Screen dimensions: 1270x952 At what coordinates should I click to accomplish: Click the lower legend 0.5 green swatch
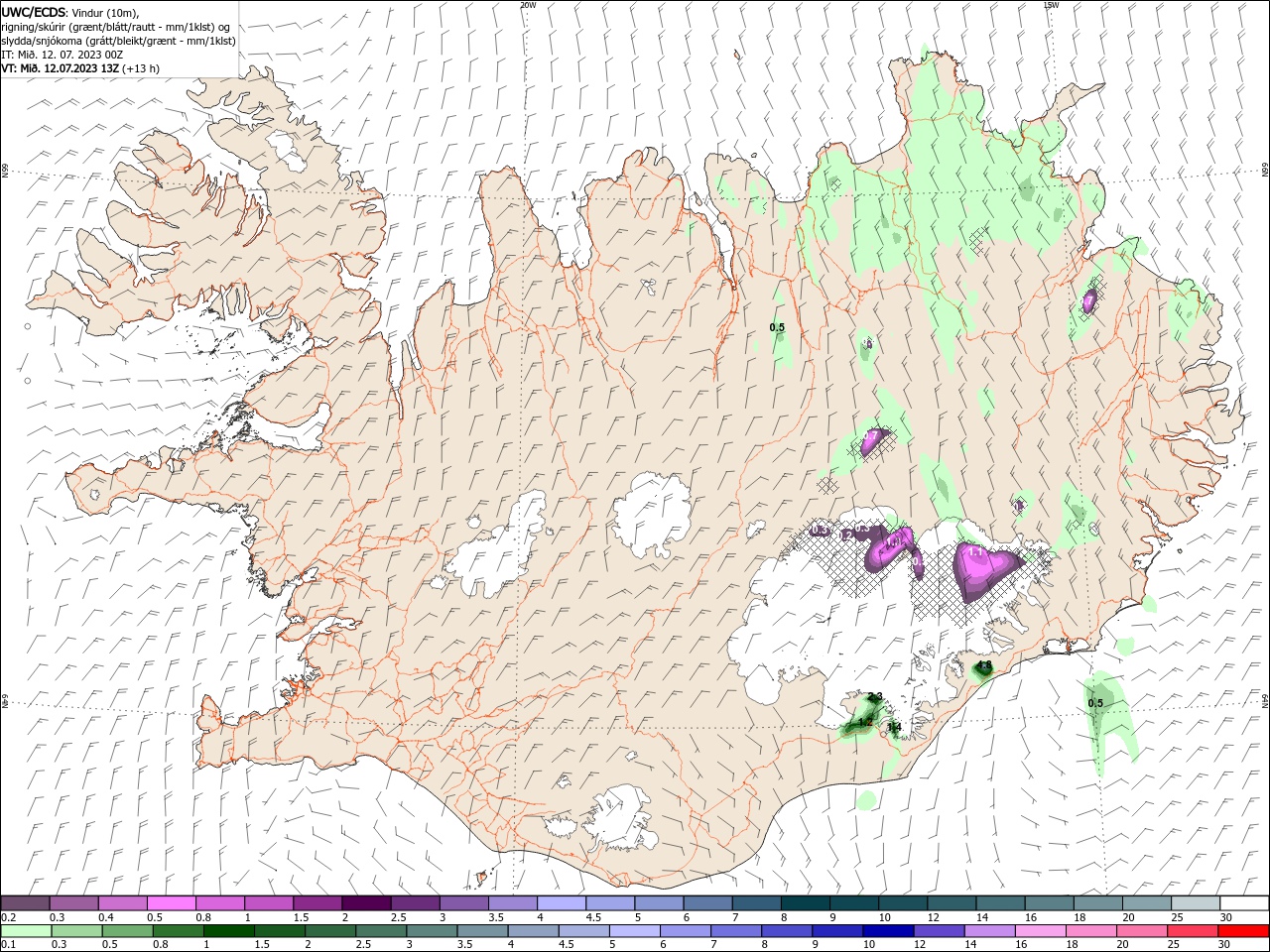pos(126,931)
